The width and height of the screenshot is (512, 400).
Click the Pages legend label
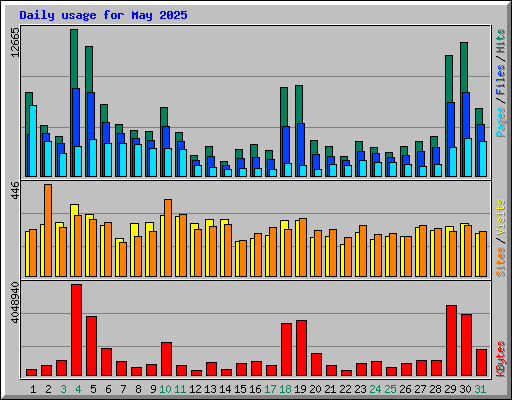coord(500,122)
